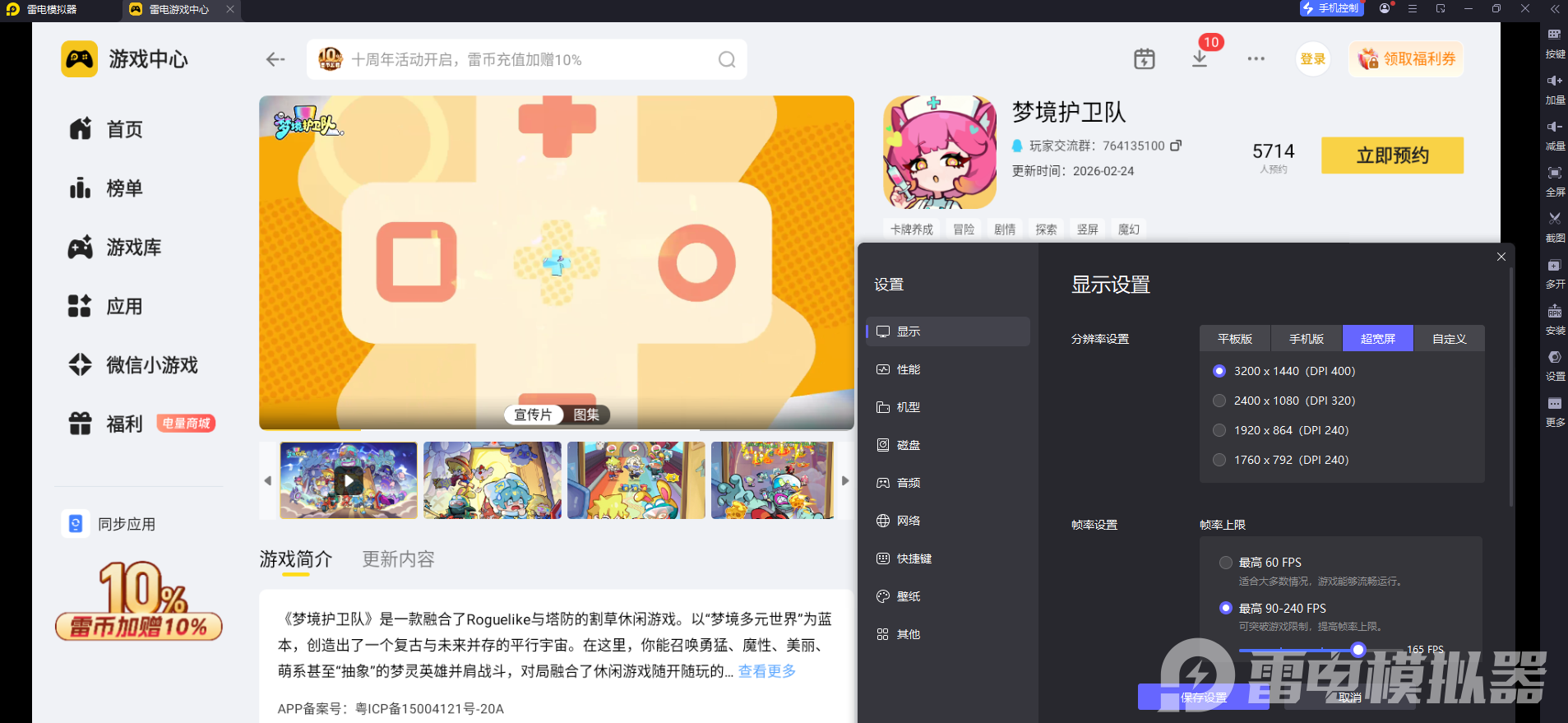1568x723 pixels.
Task: Open the calendar check-in icon
Action: coord(1145,59)
